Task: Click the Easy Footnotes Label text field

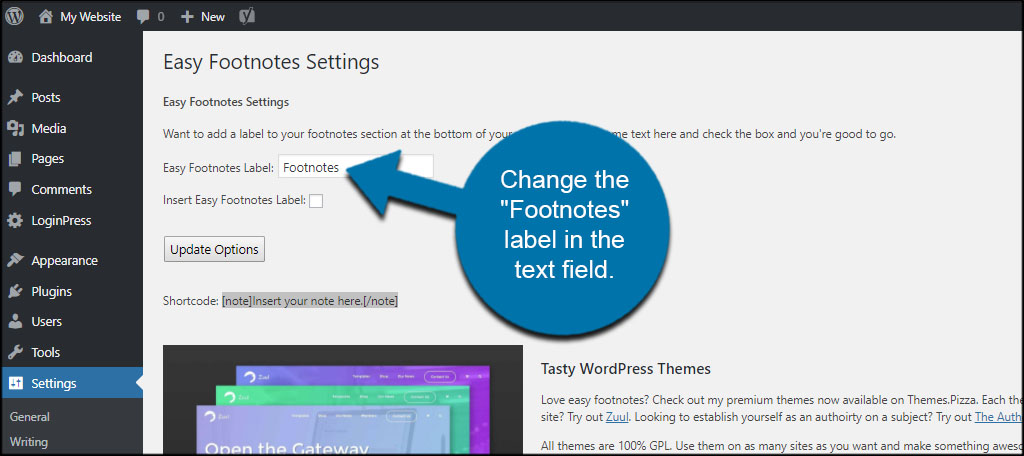Action: [x=356, y=167]
